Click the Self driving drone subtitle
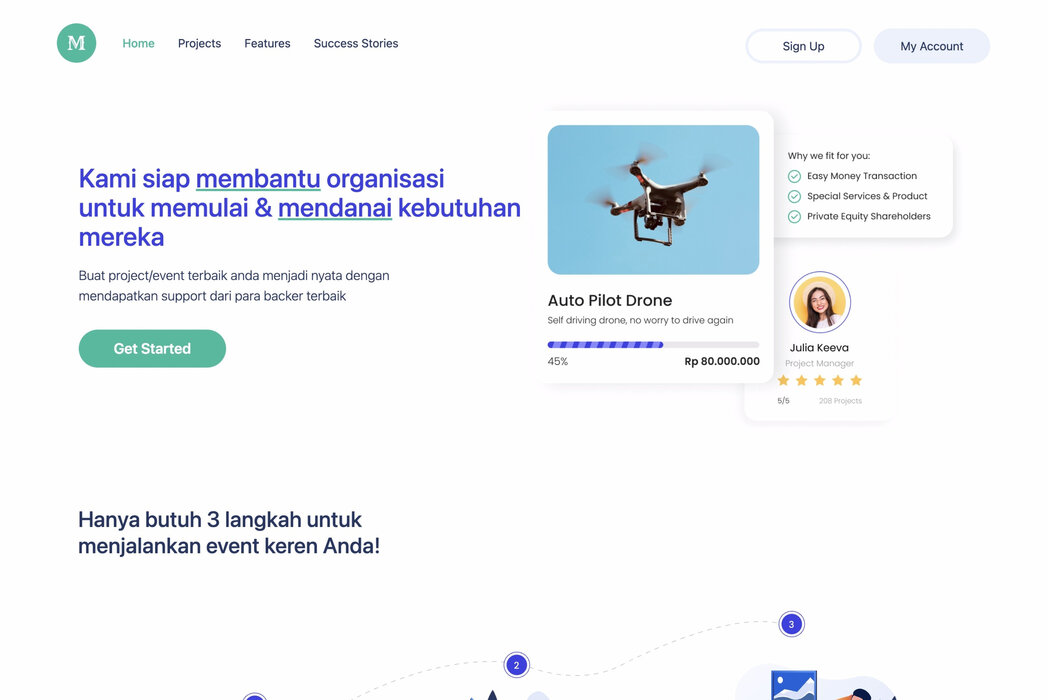Image resolution: width=1048 pixels, height=700 pixels. (640, 320)
